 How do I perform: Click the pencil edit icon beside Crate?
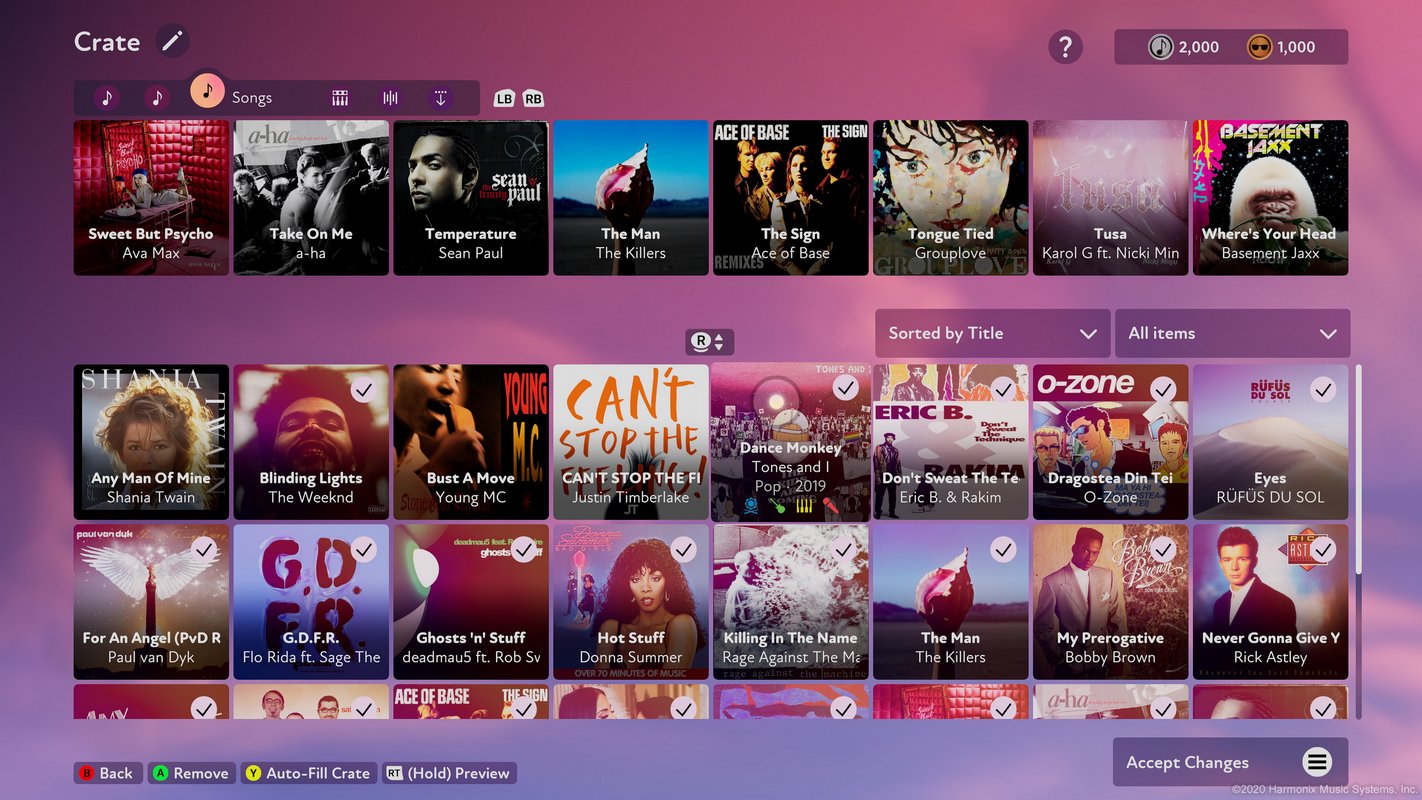172,41
